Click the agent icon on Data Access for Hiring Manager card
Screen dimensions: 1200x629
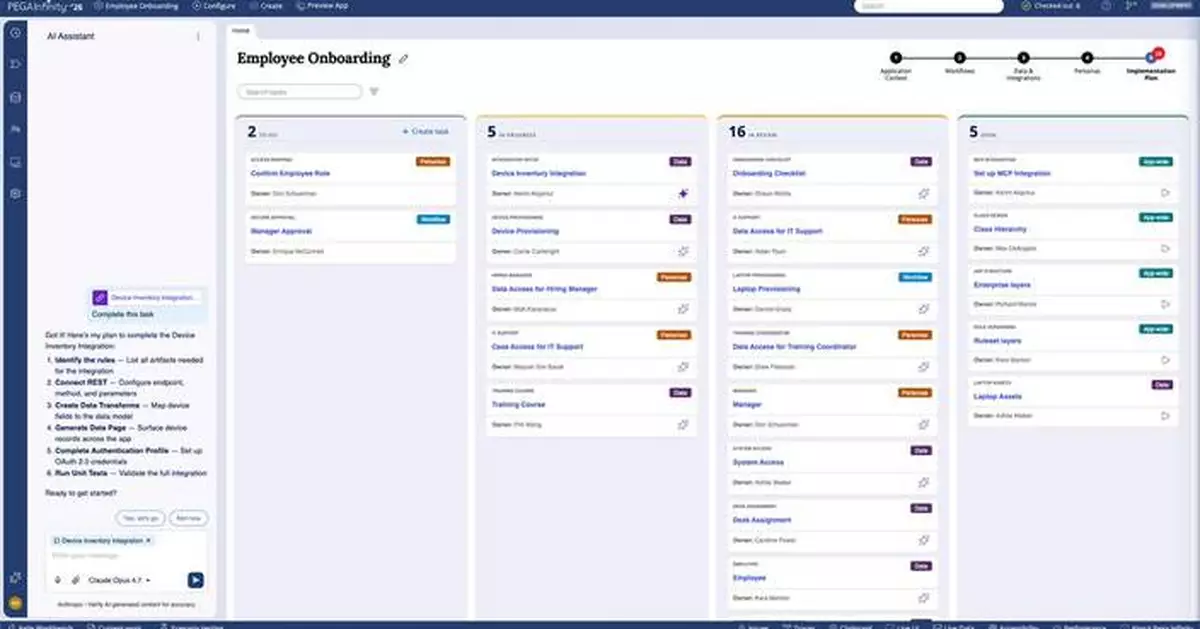[x=683, y=309]
